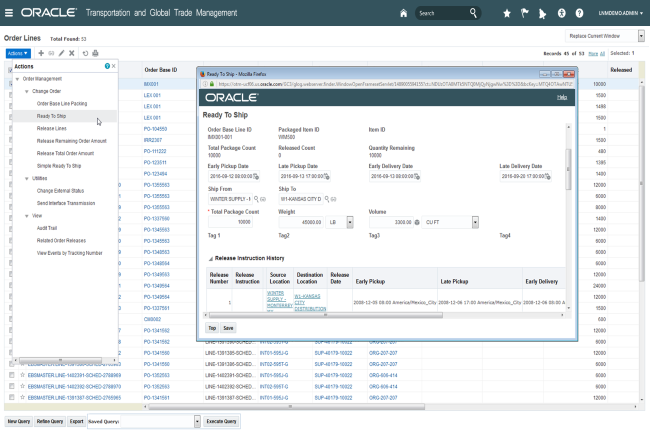Image resolution: width=650 pixels, height=433 pixels.
Task: Open the hamburger navigation menu
Action: pyautogui.click(x=9, y=13)
